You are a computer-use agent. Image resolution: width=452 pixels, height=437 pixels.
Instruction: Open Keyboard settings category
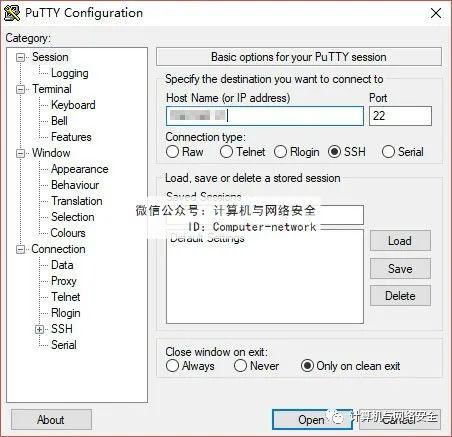pyautogui.click(x=73, y=105)
